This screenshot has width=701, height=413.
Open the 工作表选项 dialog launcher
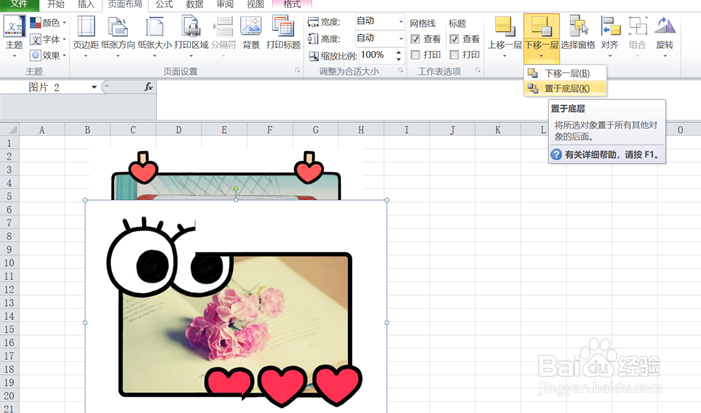coord(478,71)
